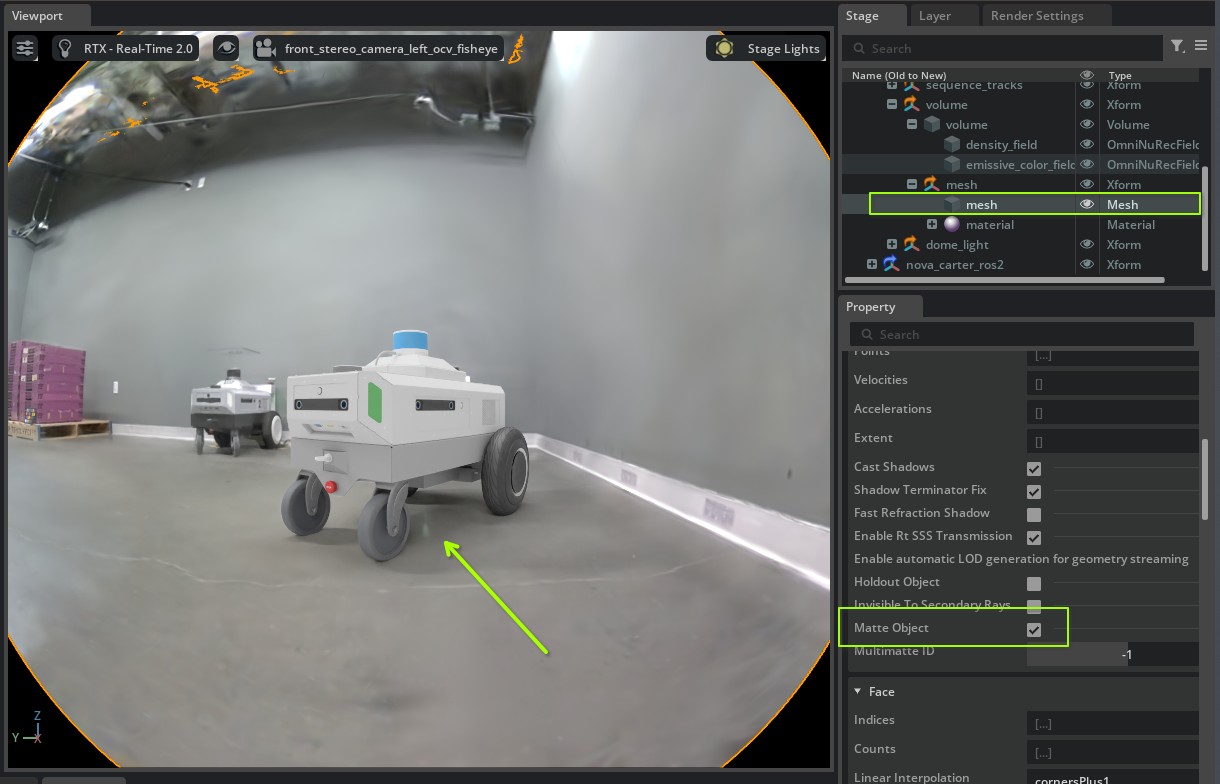This screenshot has width=1220, height=784.
Task: Select the material sphere icon in Stage
Action: [x=952, y=225]
